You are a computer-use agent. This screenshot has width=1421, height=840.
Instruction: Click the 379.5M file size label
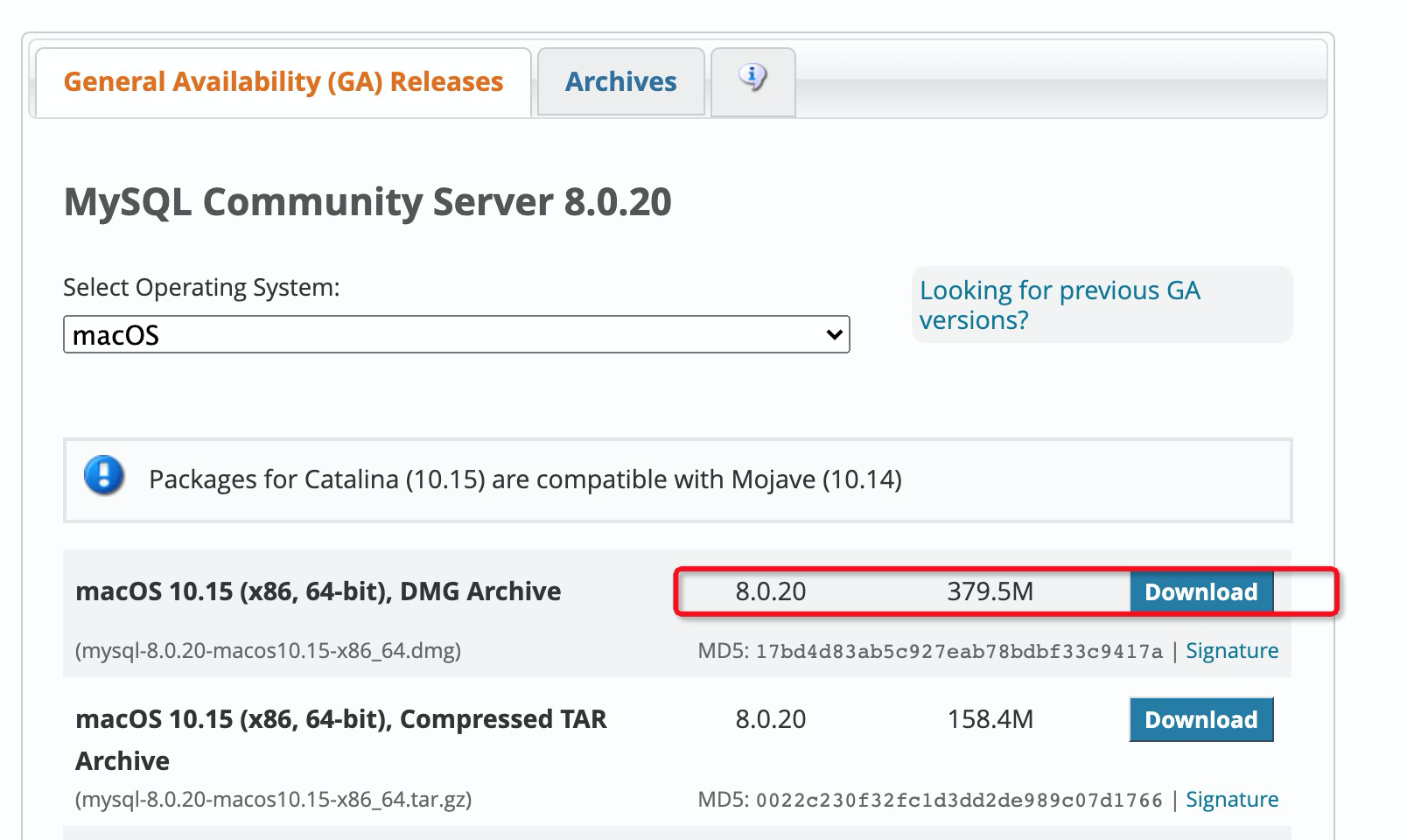pos(990,591)
